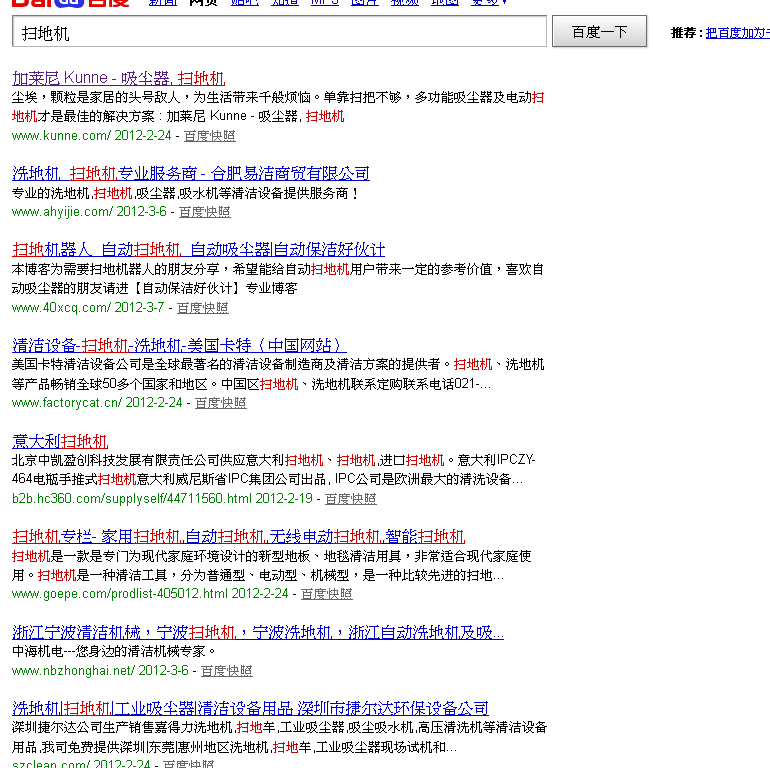The width and height of the screenshot is (770, 768).
Task: Open 百度快照 for www.factorycat.cn result
Action: (x=220, y=403)
